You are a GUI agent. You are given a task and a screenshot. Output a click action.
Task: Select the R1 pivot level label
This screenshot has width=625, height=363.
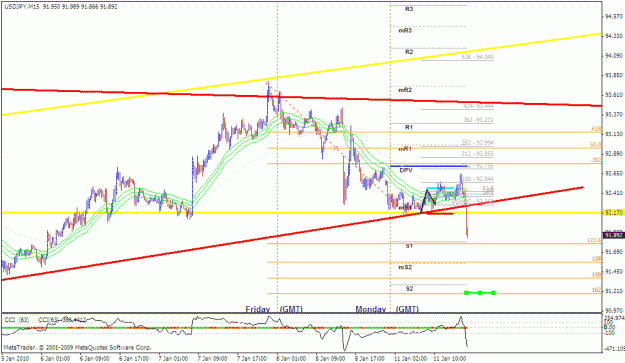(x=409, y=128)
